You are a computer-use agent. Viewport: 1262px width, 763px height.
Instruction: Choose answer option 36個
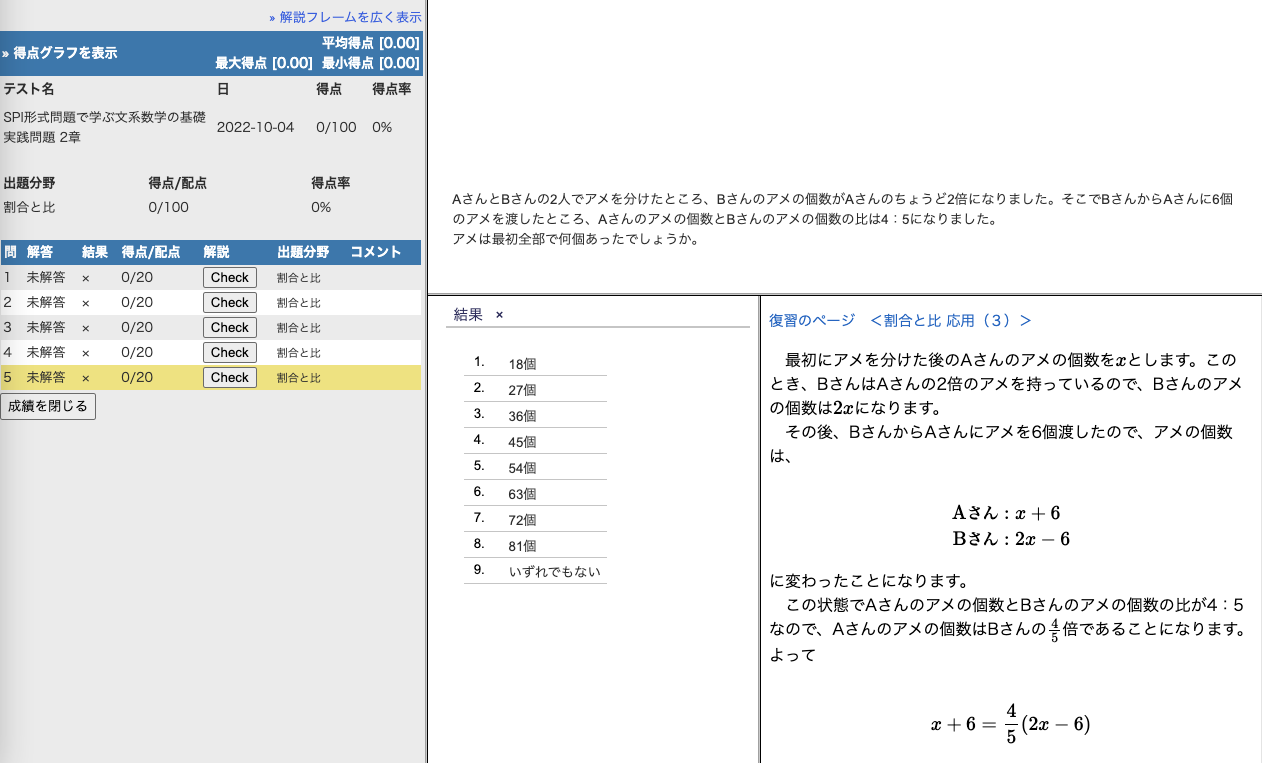pyautogui.click(x=522, y=416)
